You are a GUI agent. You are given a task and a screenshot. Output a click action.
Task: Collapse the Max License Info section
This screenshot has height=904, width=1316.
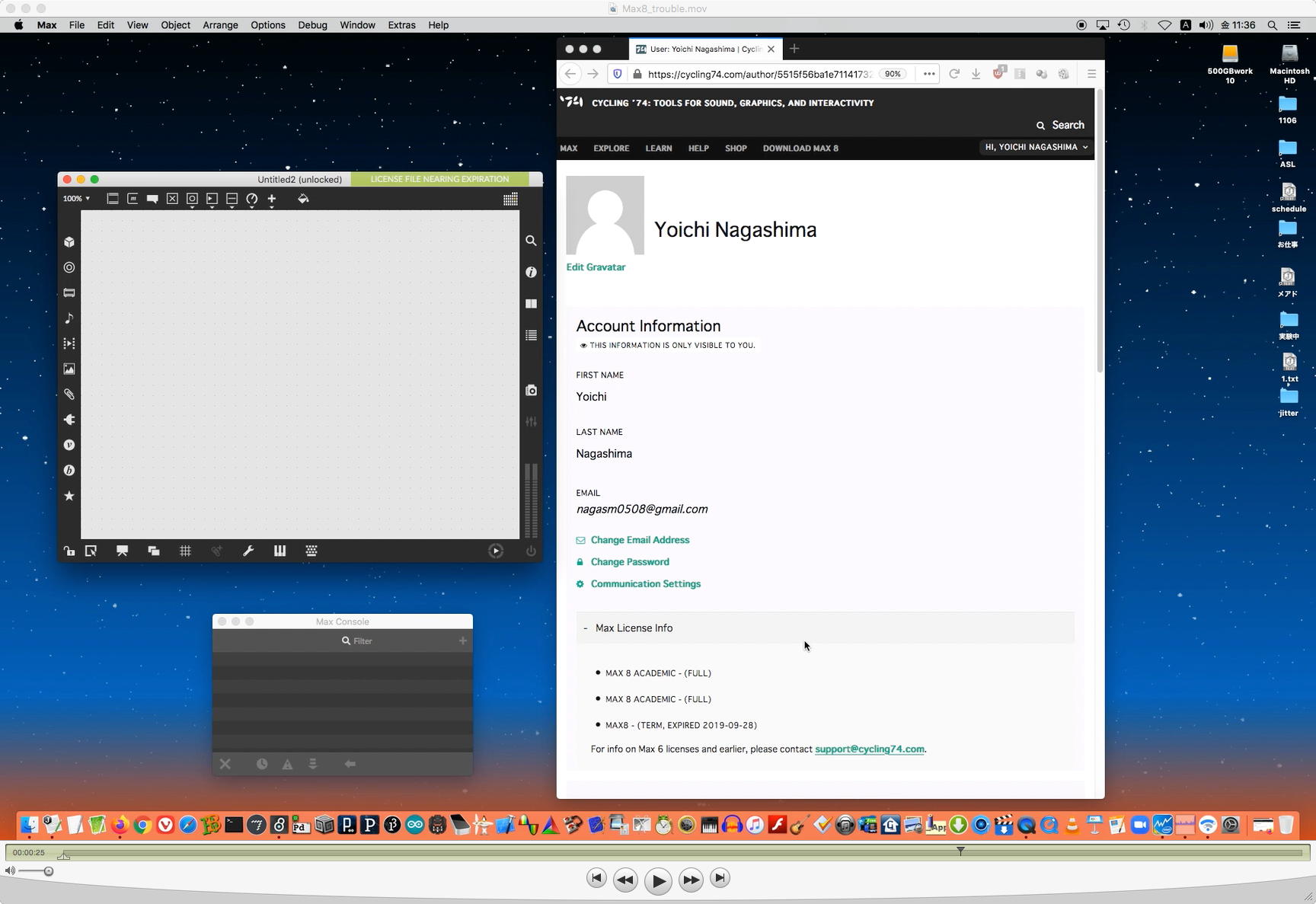tap(826, 628)
